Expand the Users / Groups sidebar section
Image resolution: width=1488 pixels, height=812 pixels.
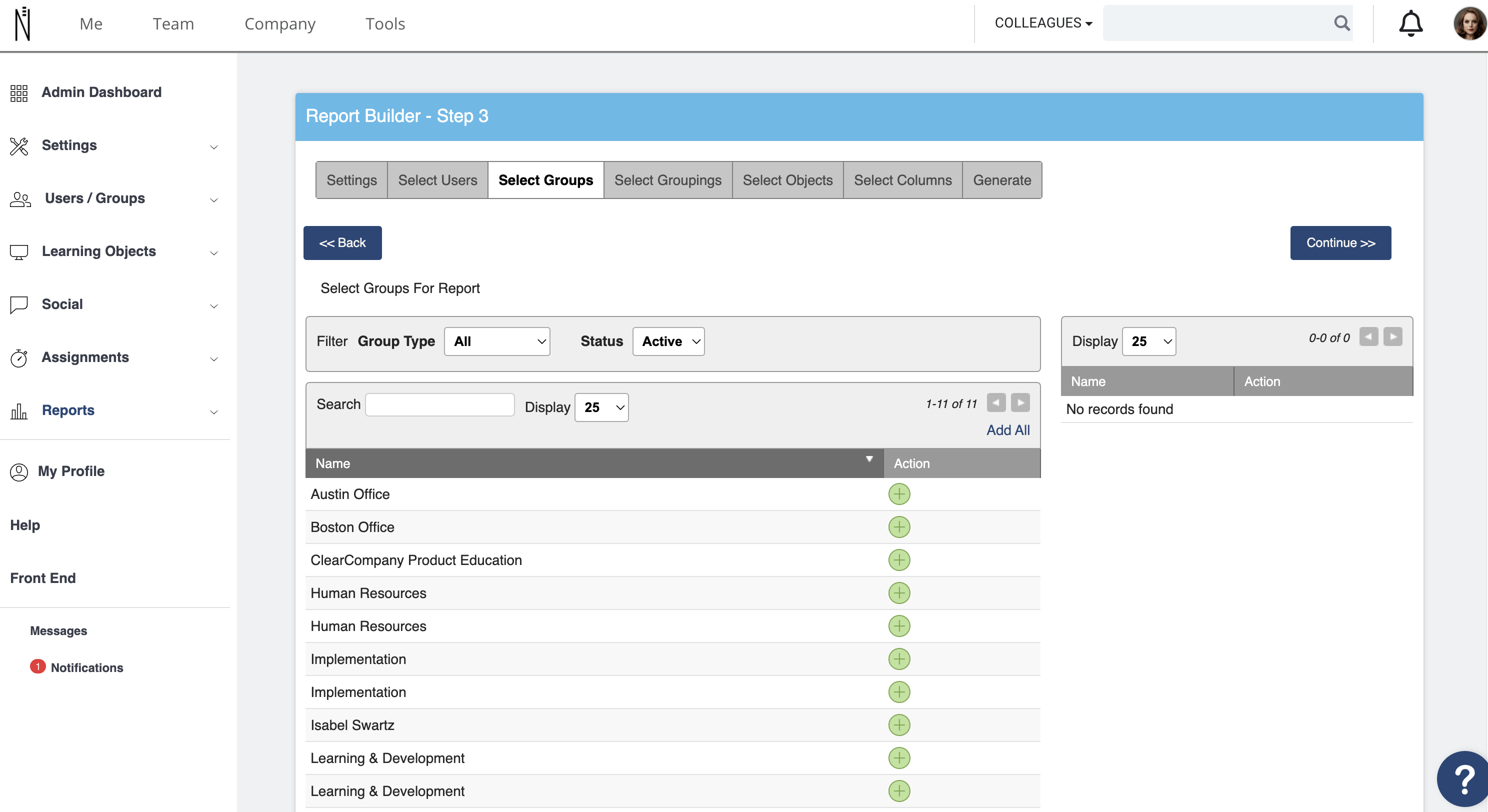(x=213, y=200)
